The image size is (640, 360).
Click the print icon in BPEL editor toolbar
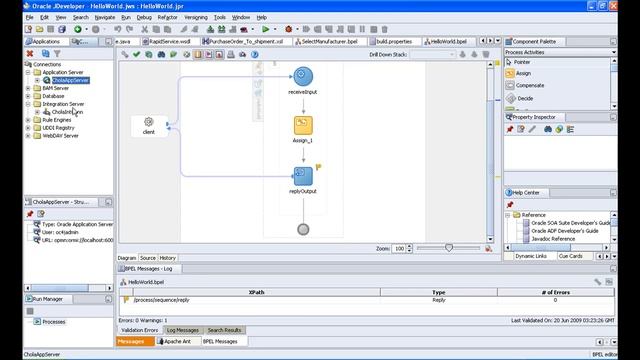[x=231, y=54]
